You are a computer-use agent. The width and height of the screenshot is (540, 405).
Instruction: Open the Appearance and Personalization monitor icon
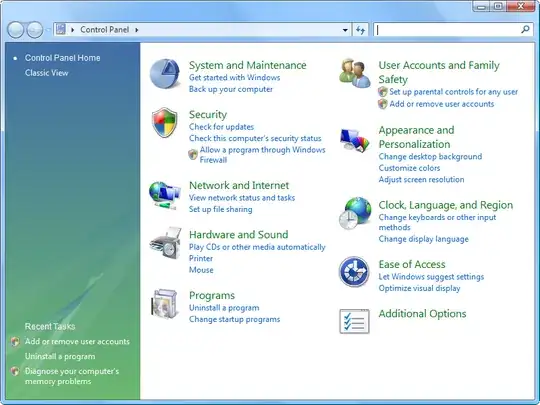(x=354, y=140)
